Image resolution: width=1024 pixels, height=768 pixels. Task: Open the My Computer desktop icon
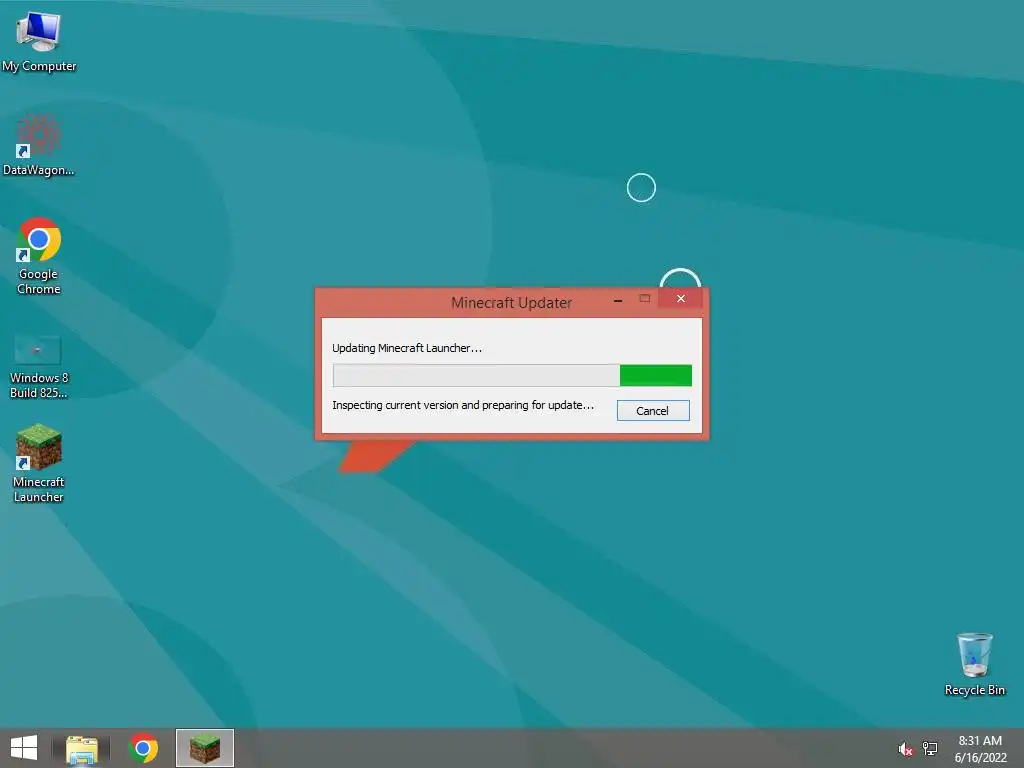point(39,42)
